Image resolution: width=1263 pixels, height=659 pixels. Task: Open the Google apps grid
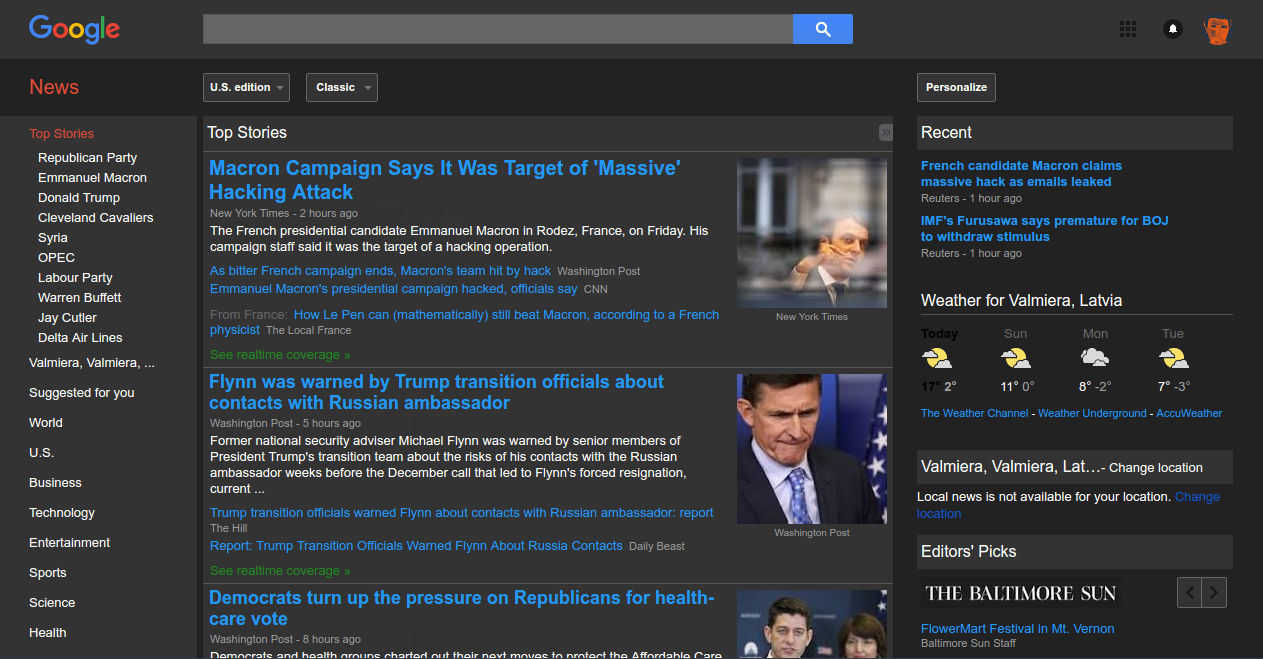coord(1128,29)
